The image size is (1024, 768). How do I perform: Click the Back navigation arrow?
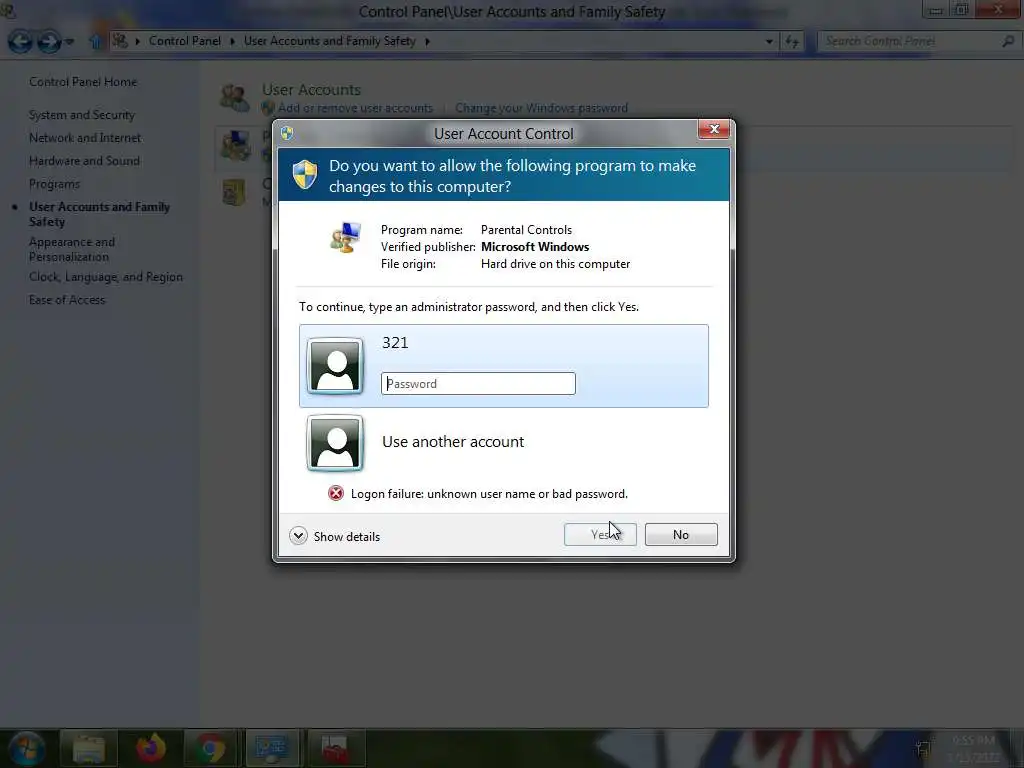coord(20,41)
